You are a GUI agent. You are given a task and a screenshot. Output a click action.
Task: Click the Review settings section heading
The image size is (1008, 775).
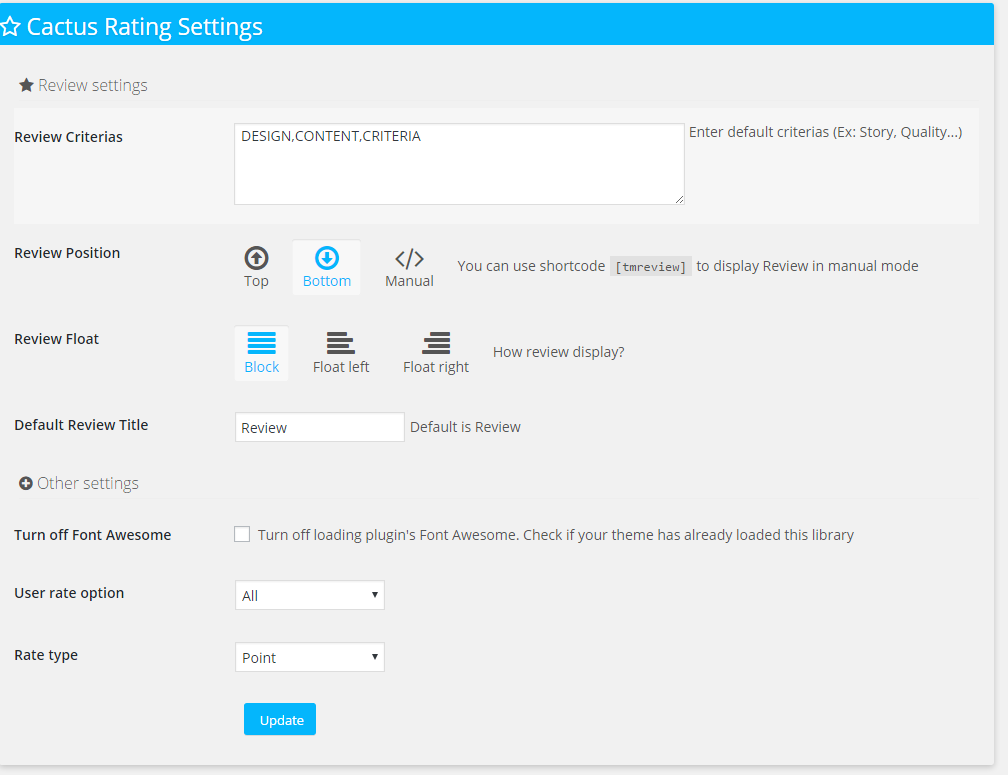(x=93, y=86)
